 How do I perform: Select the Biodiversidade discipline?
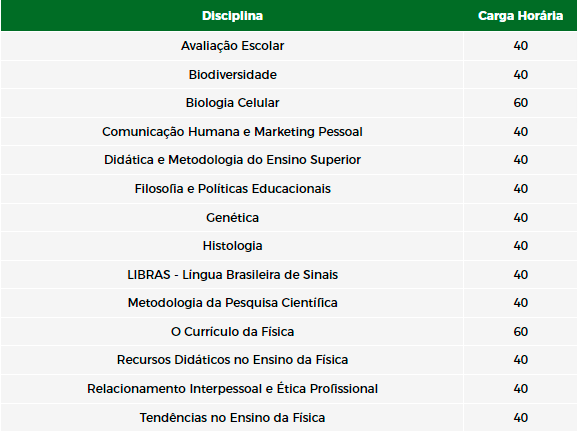point(233,74)
